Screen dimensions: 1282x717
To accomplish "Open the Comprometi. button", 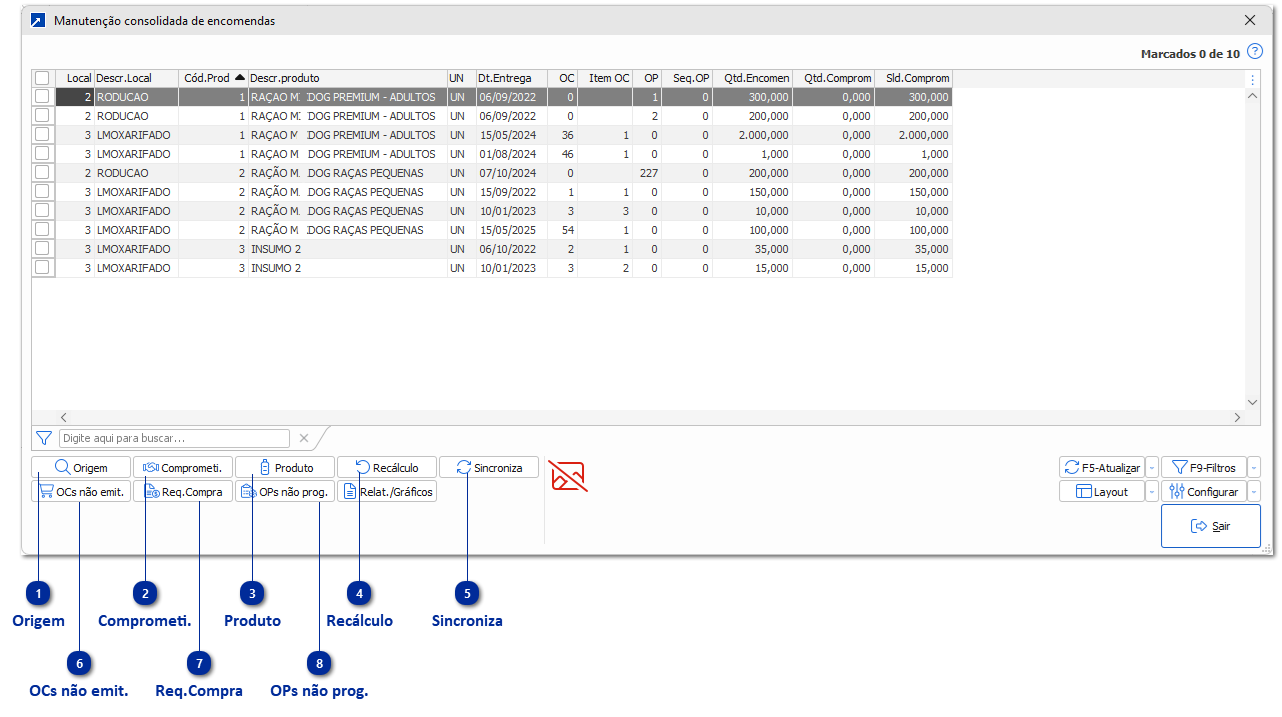I will (183, 467).
